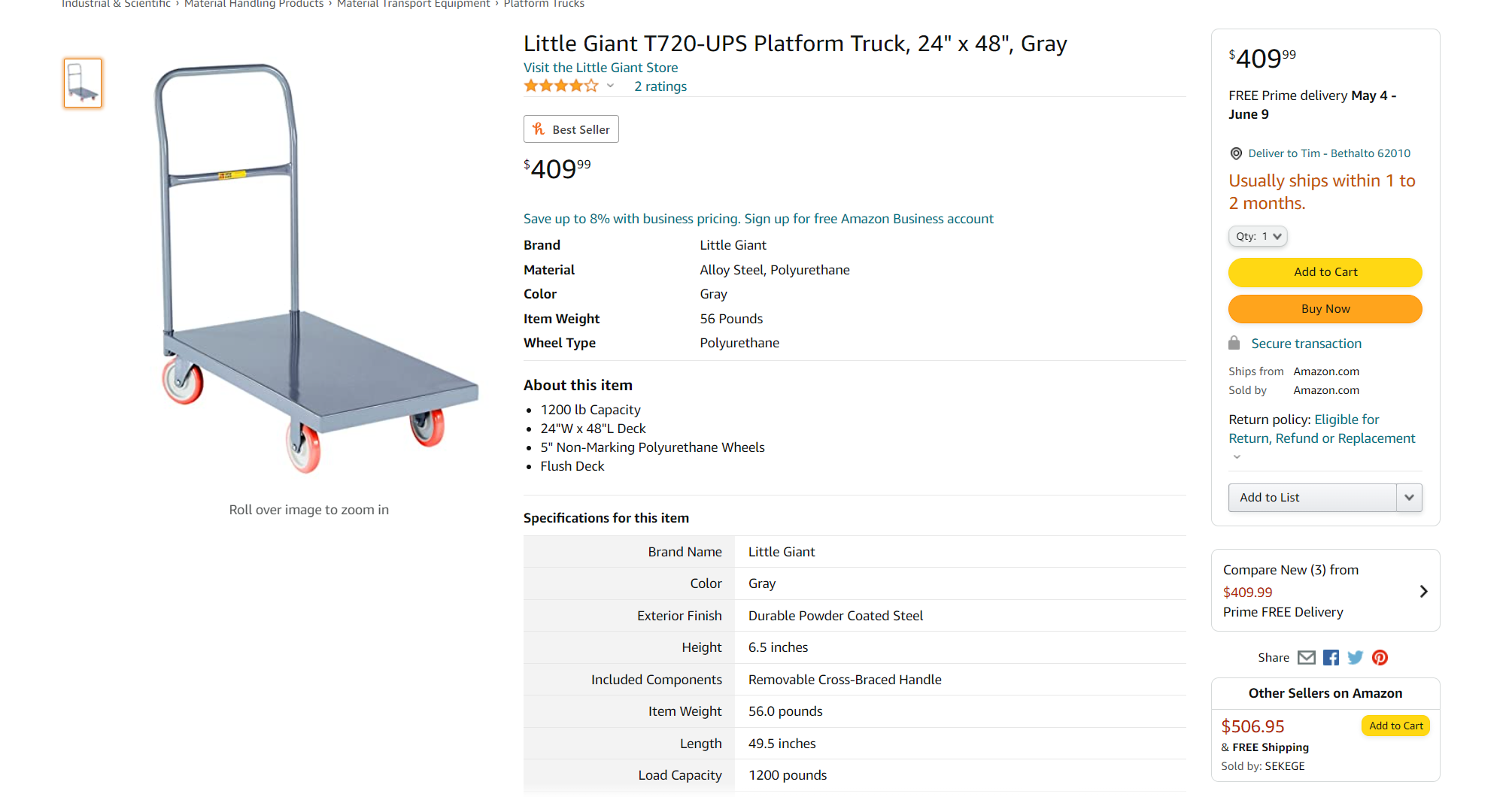The image size is (1512, 797).
Task: Expand the return policy details chevron
Action: [x=1237, y=457]
